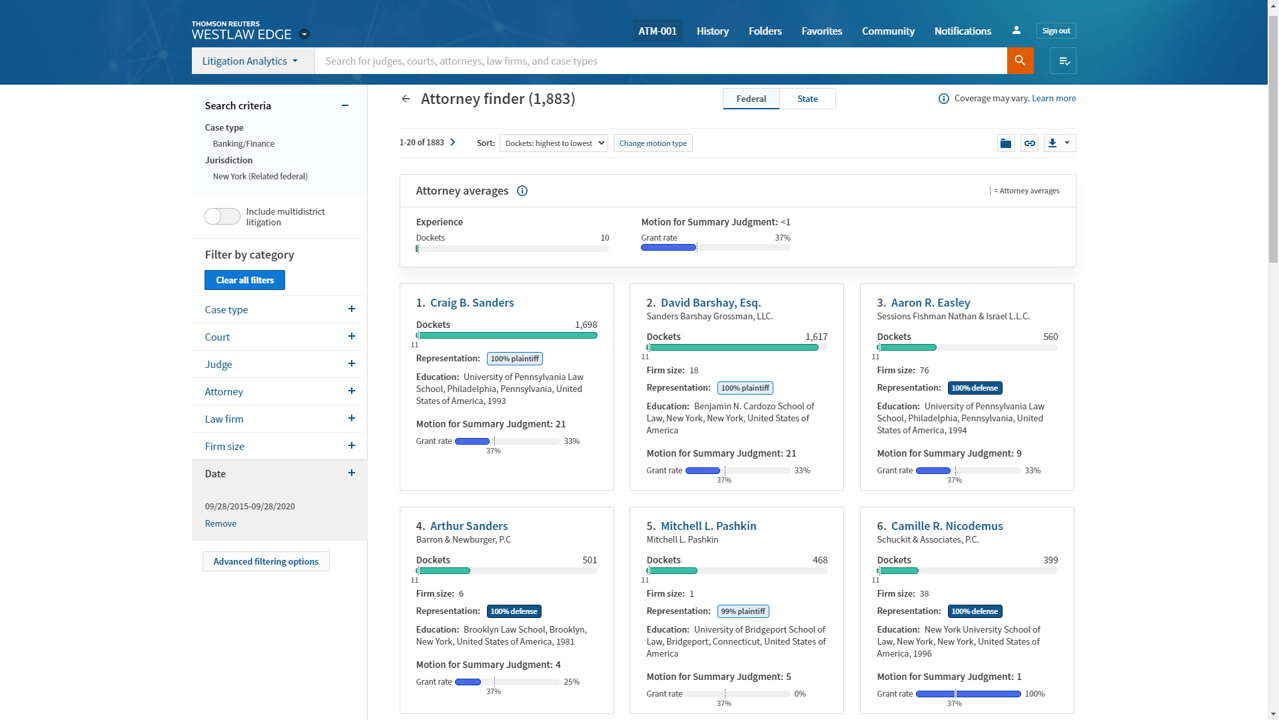Open Notifications in top bar
Viewport: 1279px width, 720px height.
pos(963,31)
